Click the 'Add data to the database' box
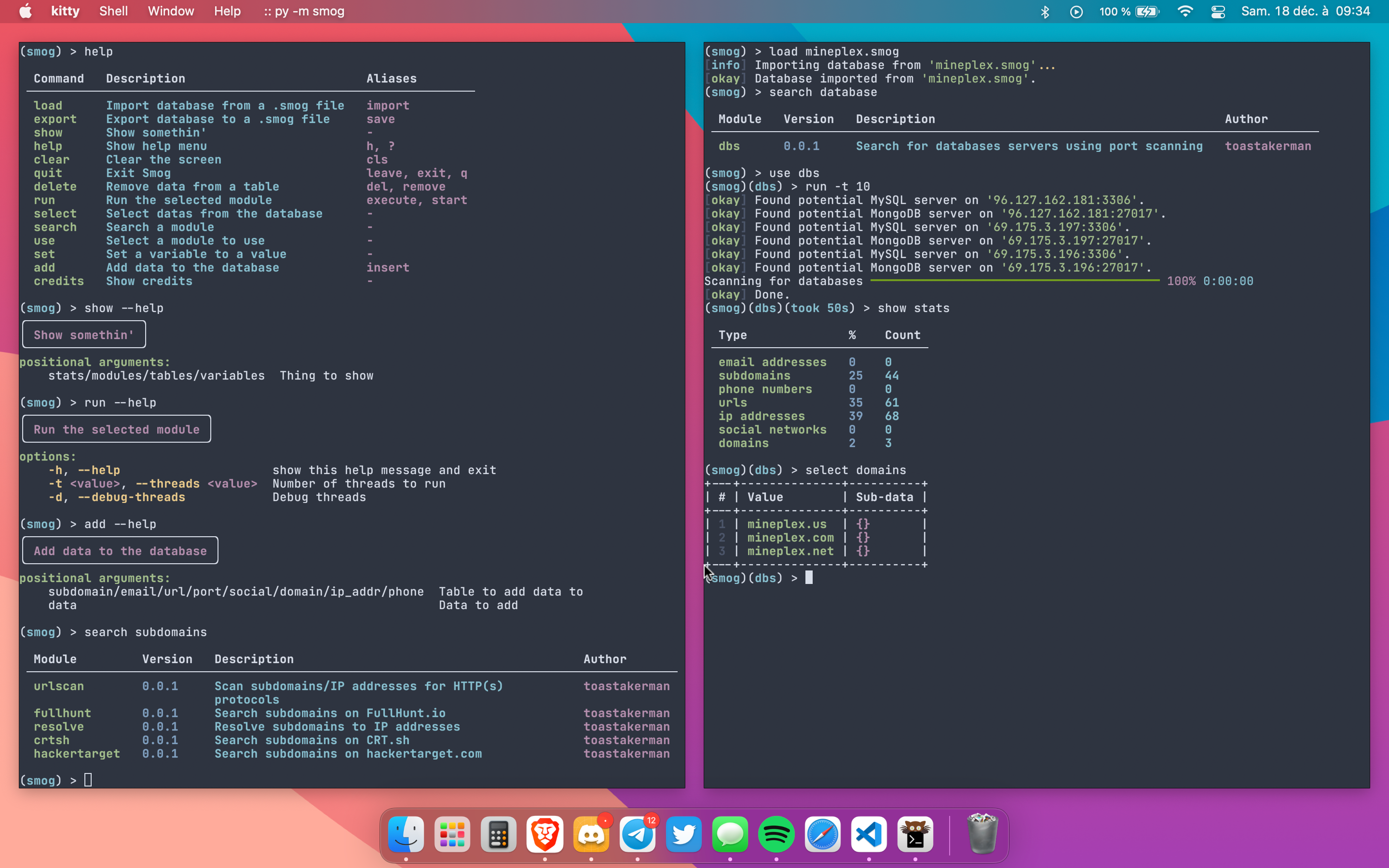 [x=120, y=551]
